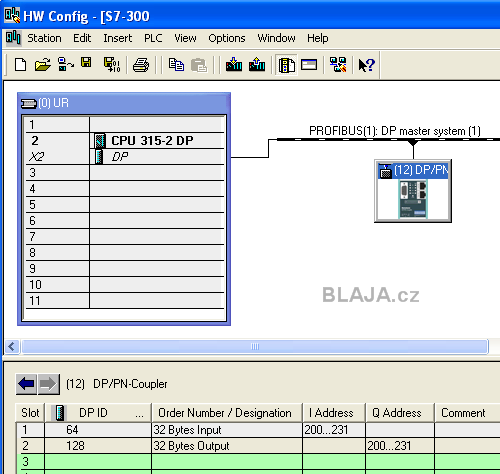Toggle the hardware catalog icon
The image size is (500, 474).
coord(286,65)
